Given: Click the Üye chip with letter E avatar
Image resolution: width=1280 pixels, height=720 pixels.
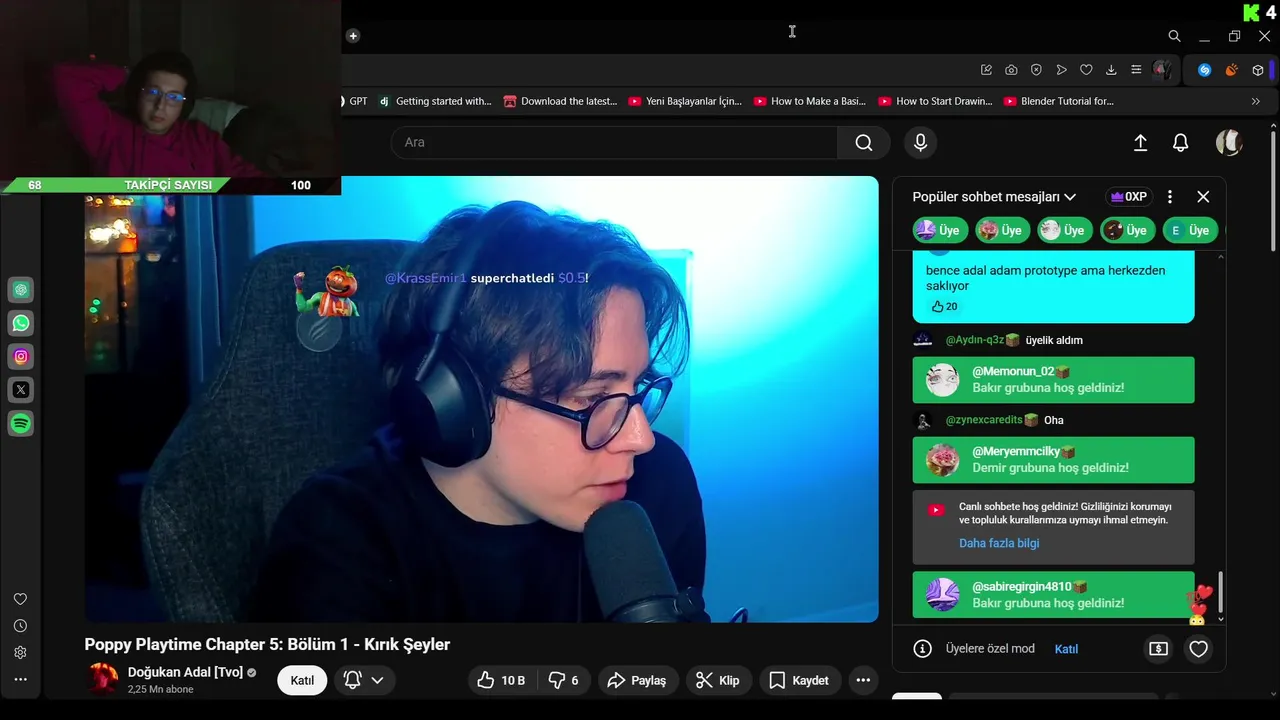Looking at the screenshot, I should click(x=1190, y=230).
